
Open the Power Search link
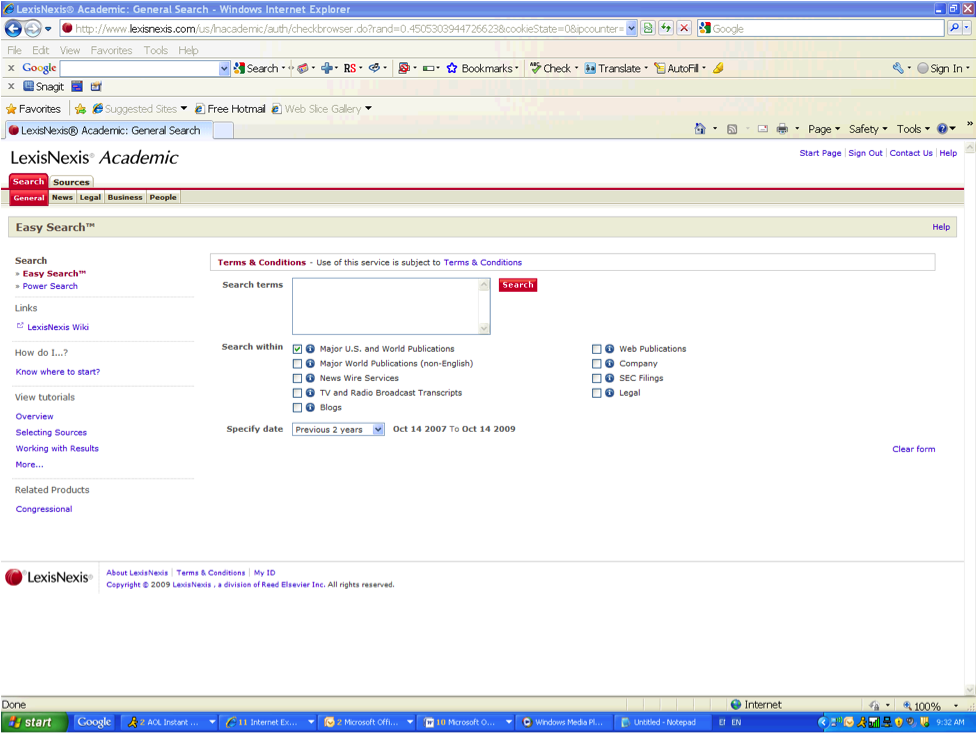50,286
